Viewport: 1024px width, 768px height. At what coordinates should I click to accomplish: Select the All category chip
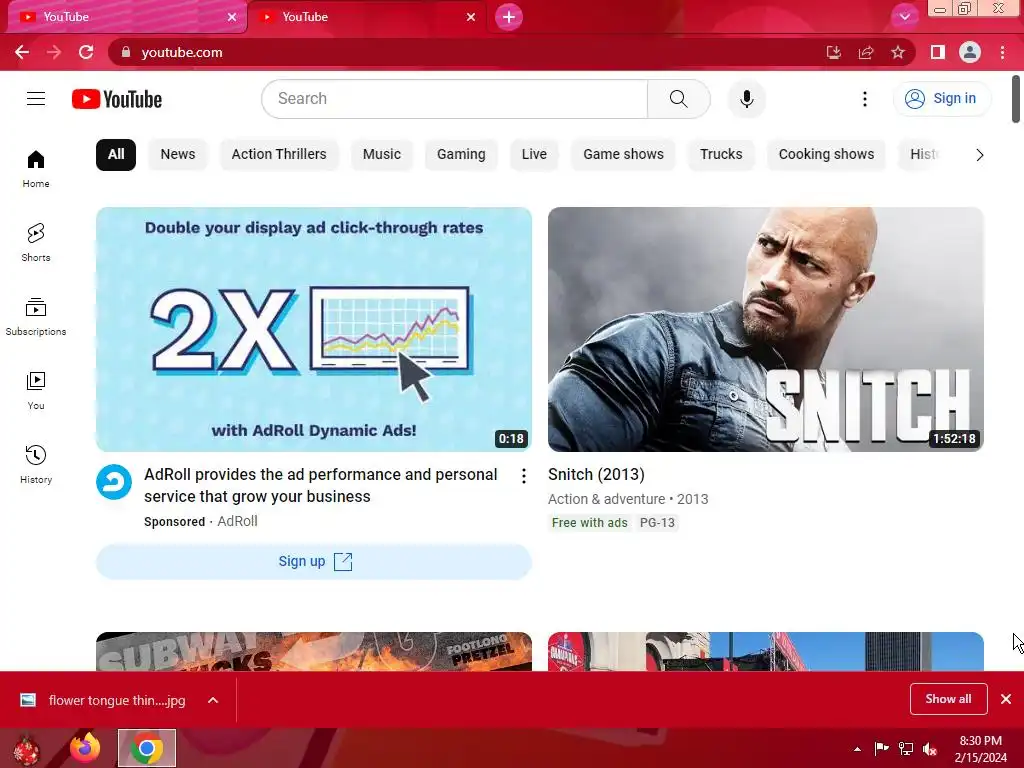(116, 155)
